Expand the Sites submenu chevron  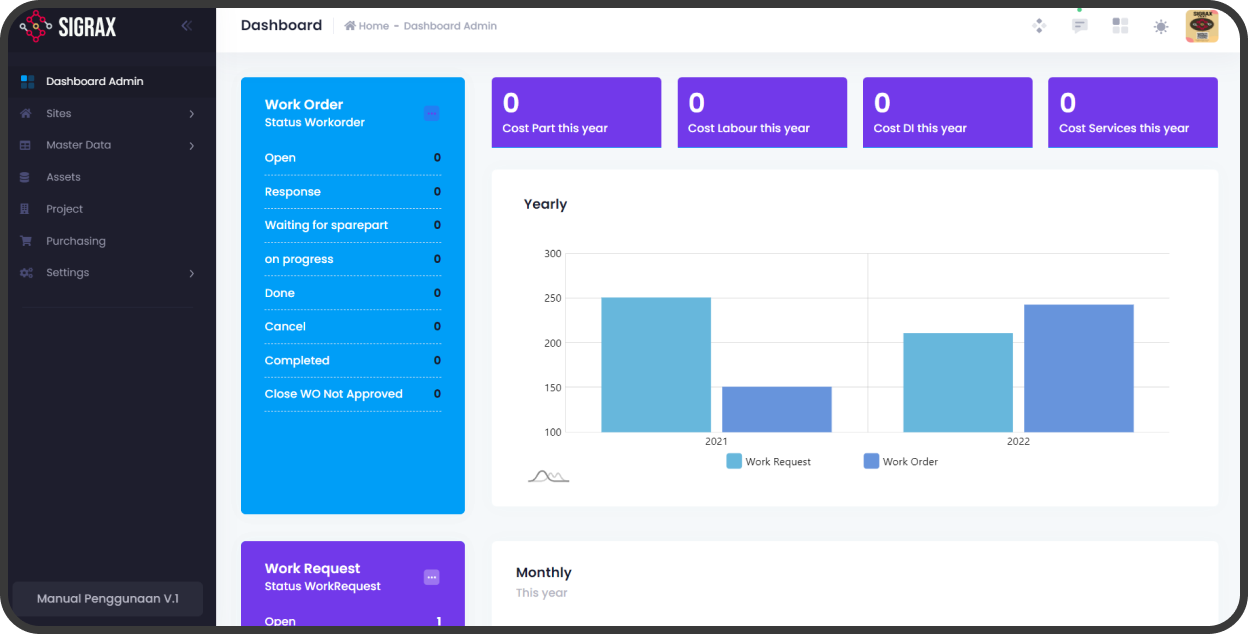click(x=191, y=114)
